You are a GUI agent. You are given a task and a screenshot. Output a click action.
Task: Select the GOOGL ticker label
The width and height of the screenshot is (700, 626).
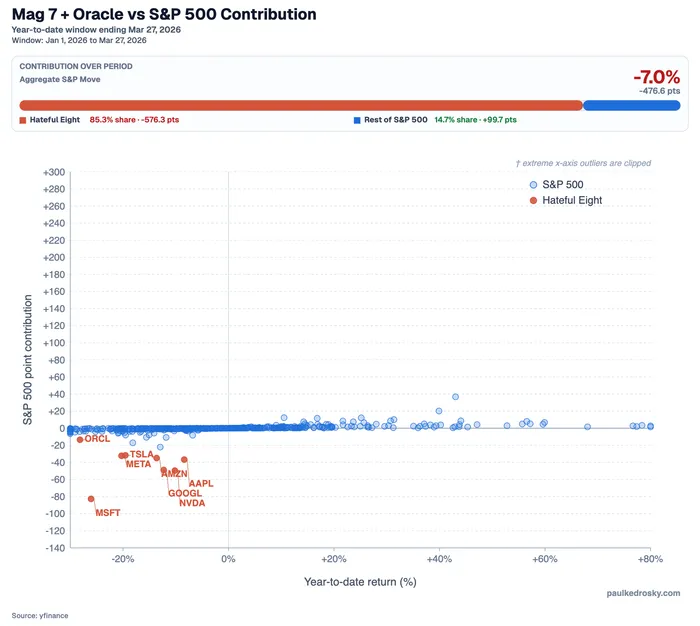(185, 493)
